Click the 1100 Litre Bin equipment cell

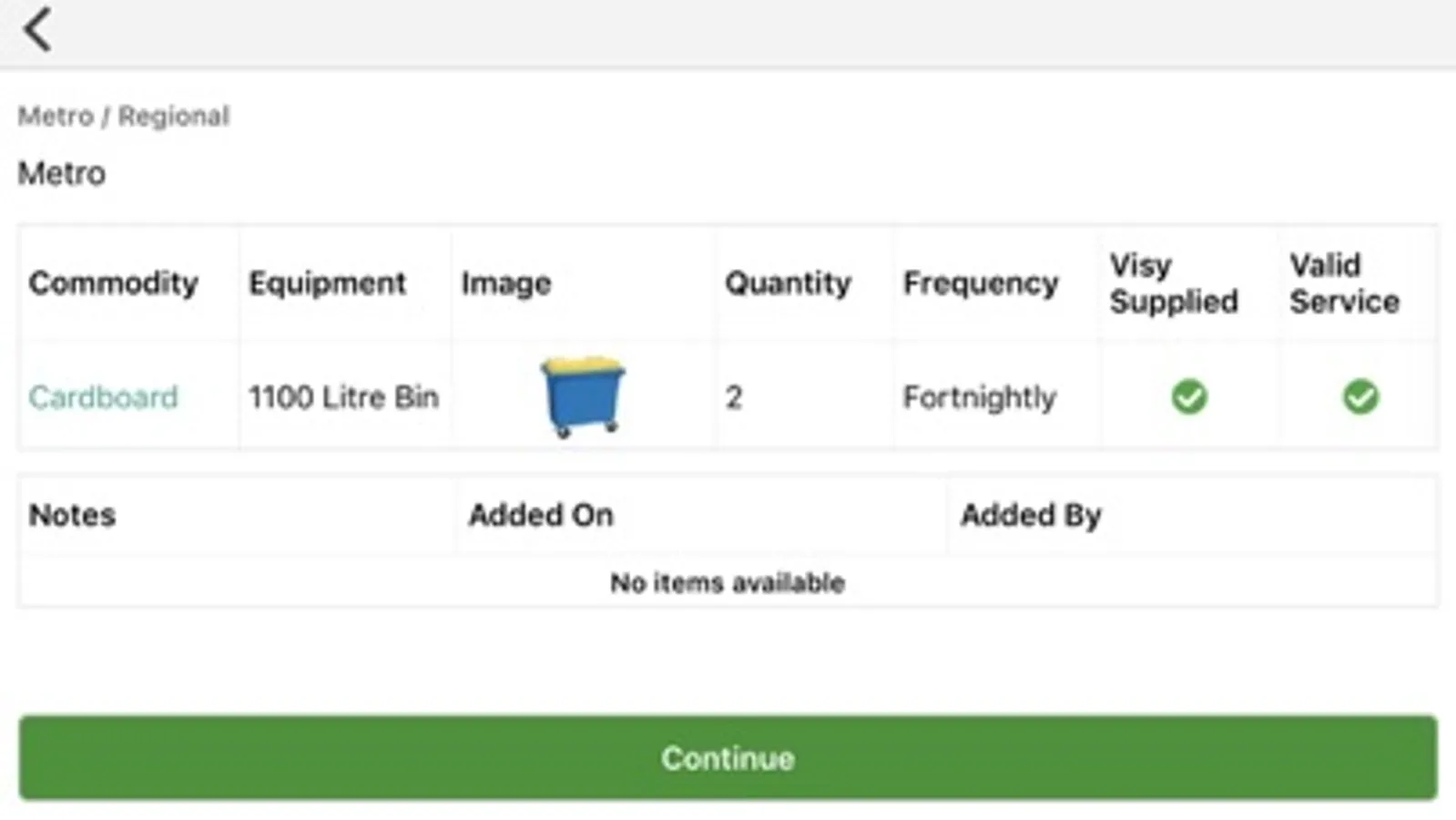(343, 397)
